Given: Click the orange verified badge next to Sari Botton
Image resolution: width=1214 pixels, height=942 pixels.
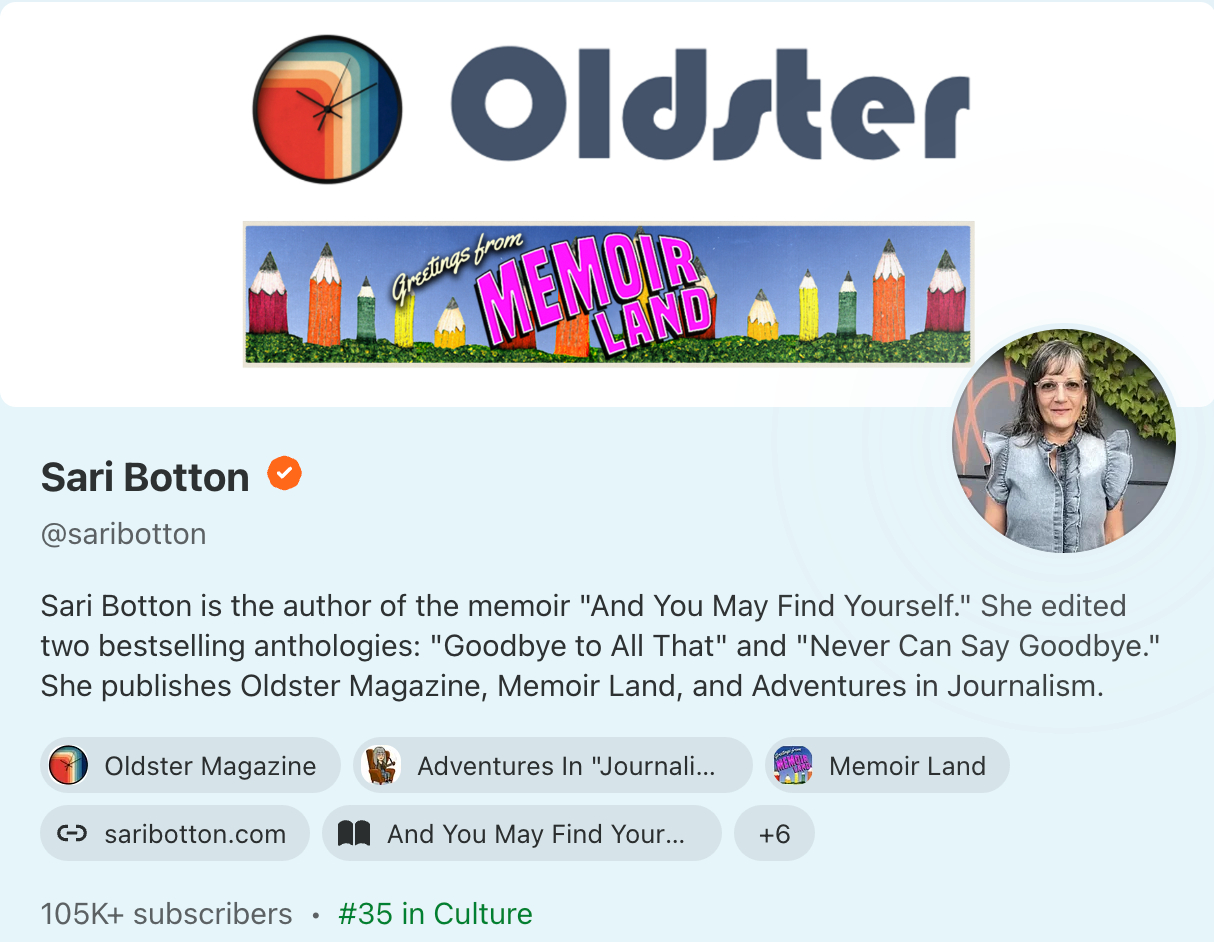Looking at the screenshot, I should (284, 474).
